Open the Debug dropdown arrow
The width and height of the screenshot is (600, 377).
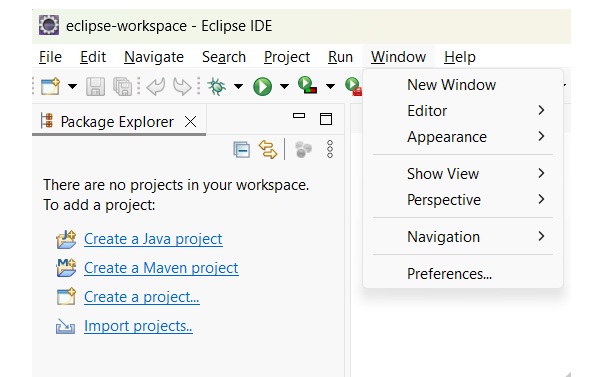coord(238,86)
